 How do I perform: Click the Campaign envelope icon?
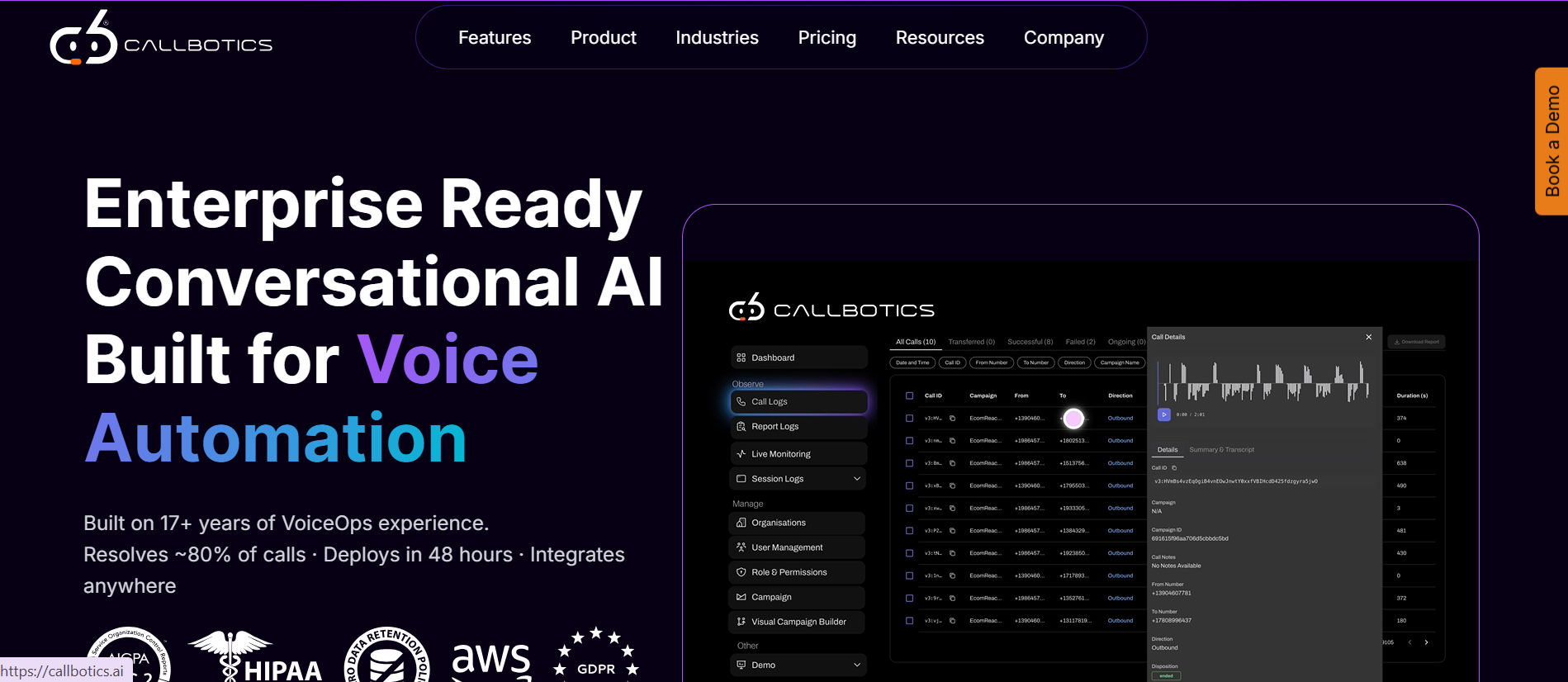pos(741,597)
